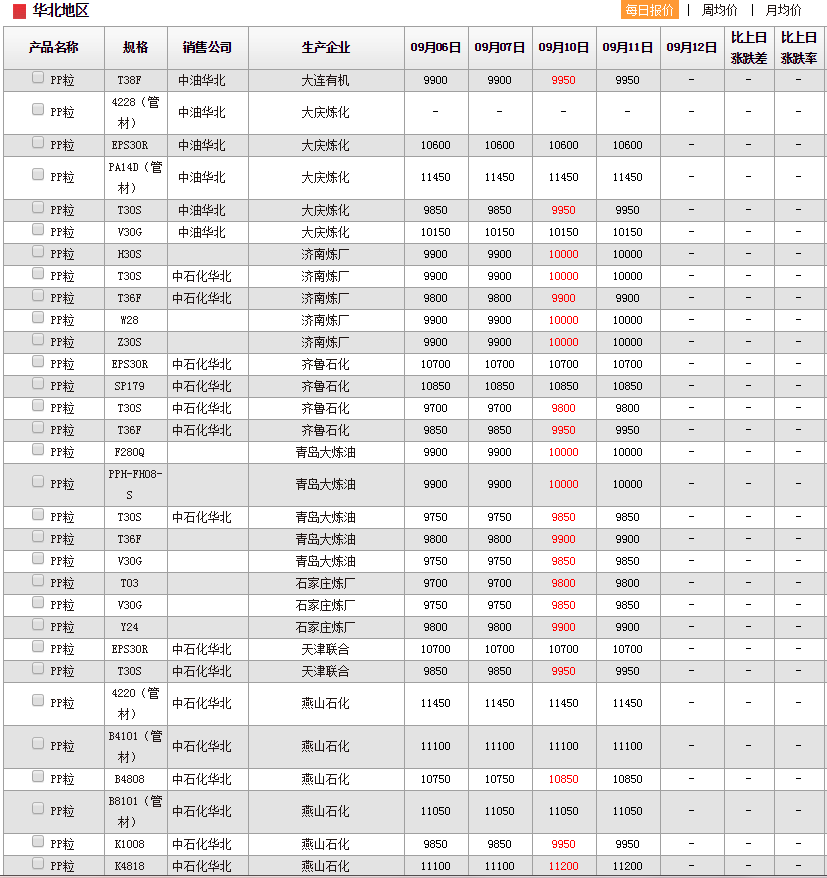Click the 09月07日 column header
Screen dimensions: 827x878
[x=499, y=48]
